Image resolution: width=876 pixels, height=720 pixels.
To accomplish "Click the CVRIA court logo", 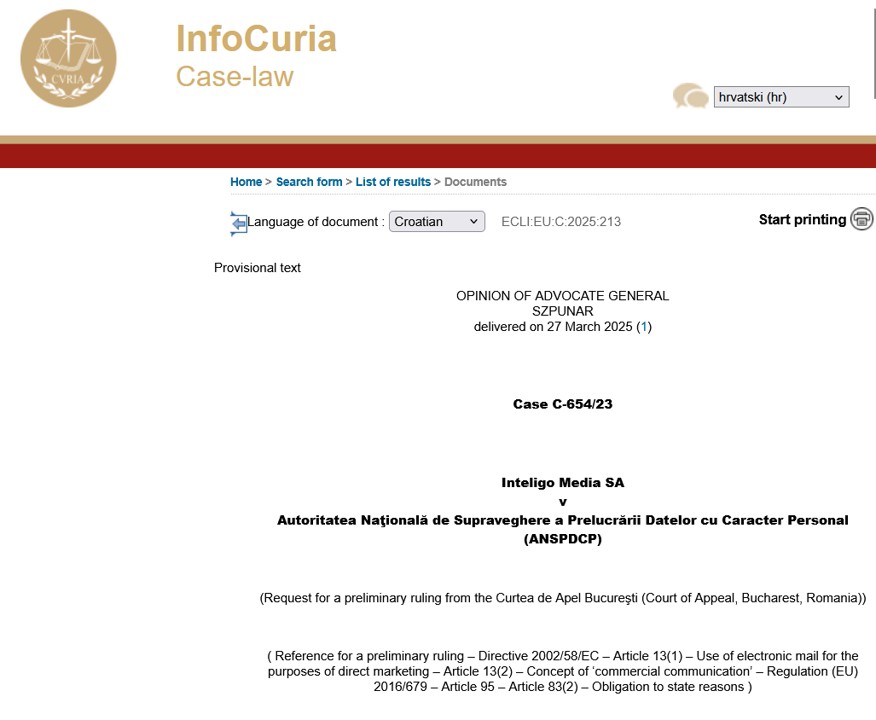I will point(68,58).
